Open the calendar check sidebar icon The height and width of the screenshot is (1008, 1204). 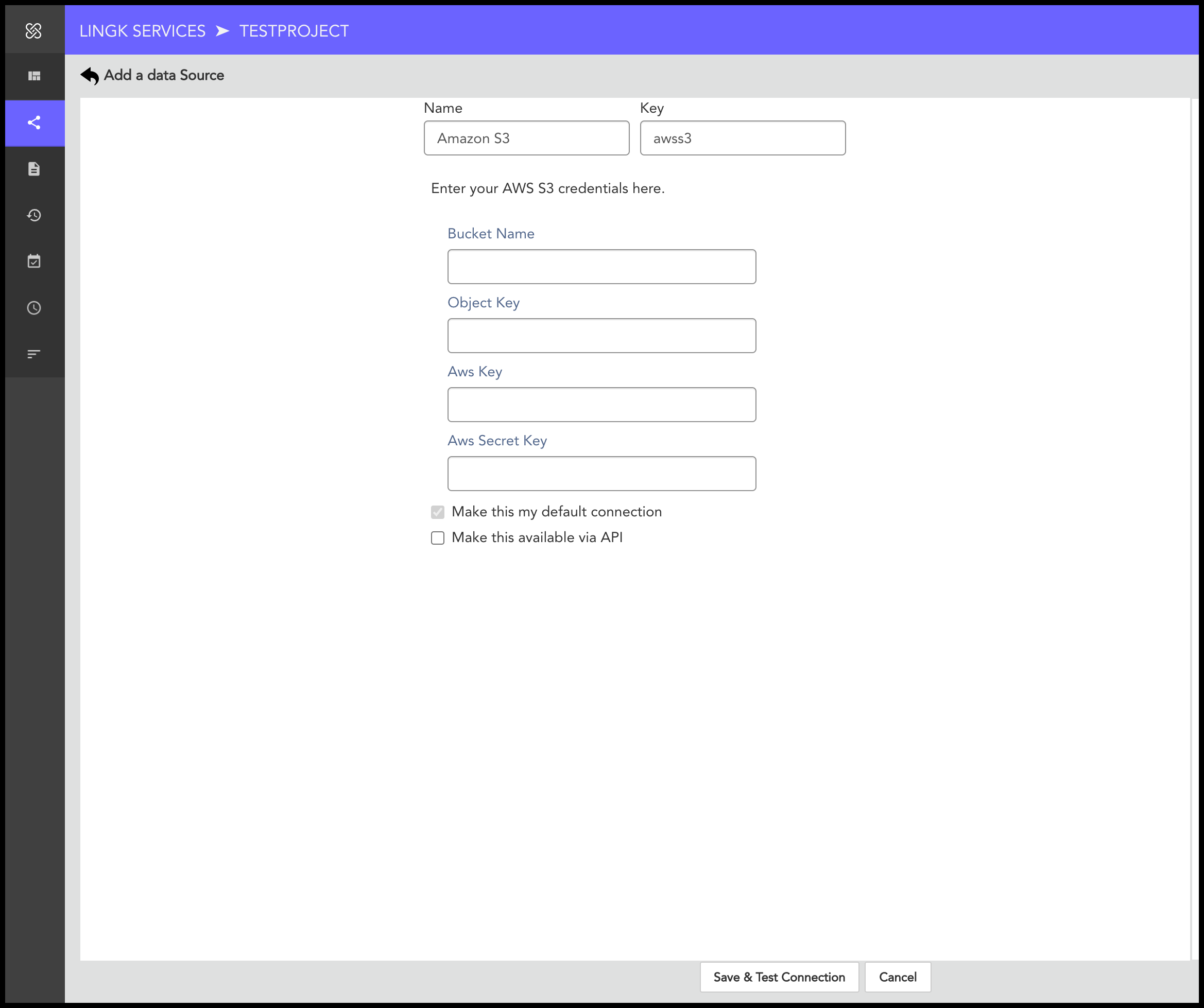(35, 262)
